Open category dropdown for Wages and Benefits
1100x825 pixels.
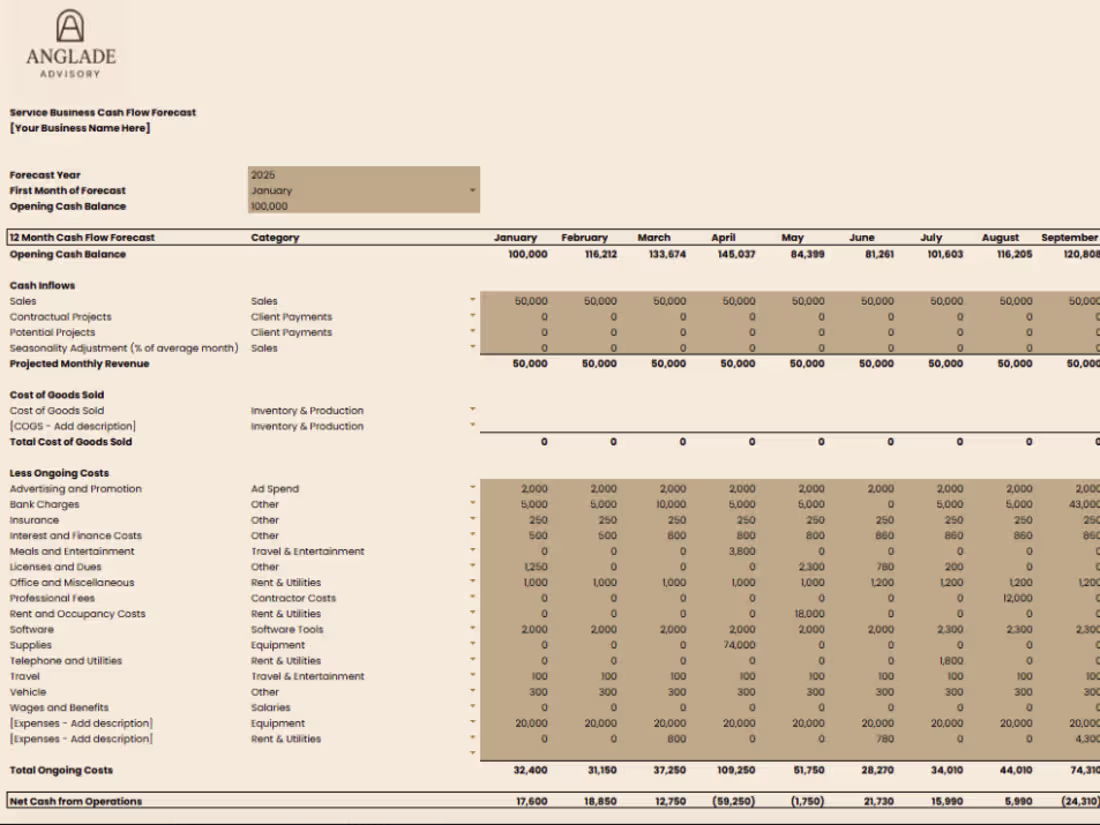pos(473,706)
